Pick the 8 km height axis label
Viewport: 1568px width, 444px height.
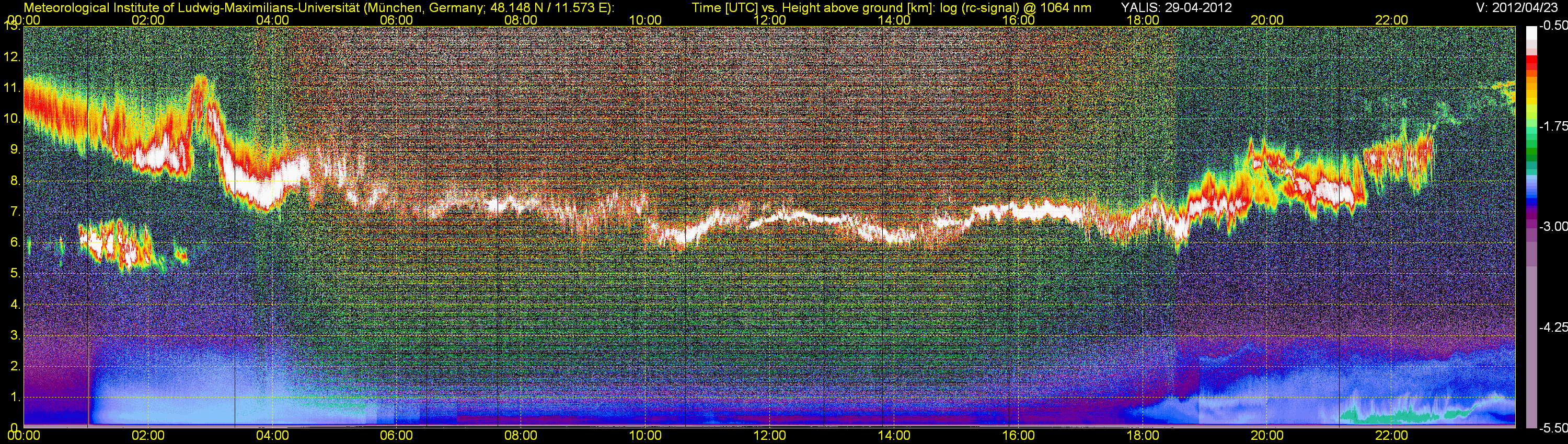[15, 181]
